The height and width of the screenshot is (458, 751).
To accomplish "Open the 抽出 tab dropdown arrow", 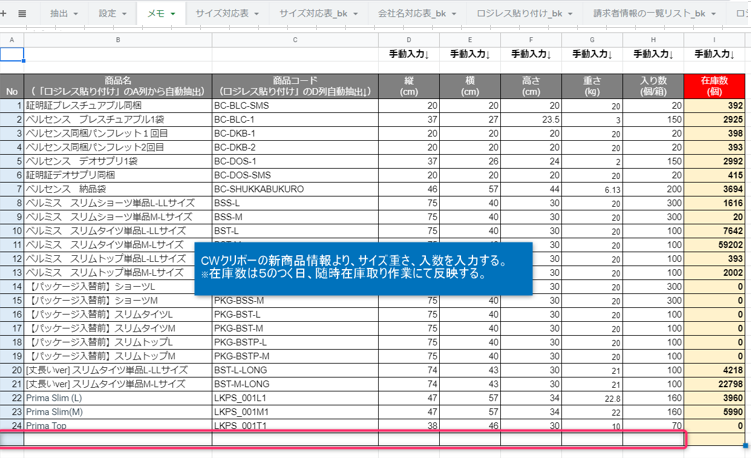I will 76,14.
